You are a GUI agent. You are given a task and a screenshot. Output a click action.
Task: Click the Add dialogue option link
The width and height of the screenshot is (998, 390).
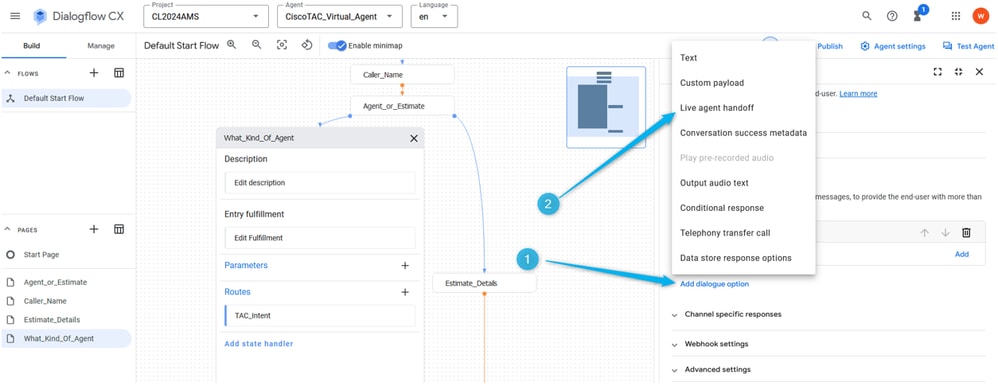coord(714,284)
